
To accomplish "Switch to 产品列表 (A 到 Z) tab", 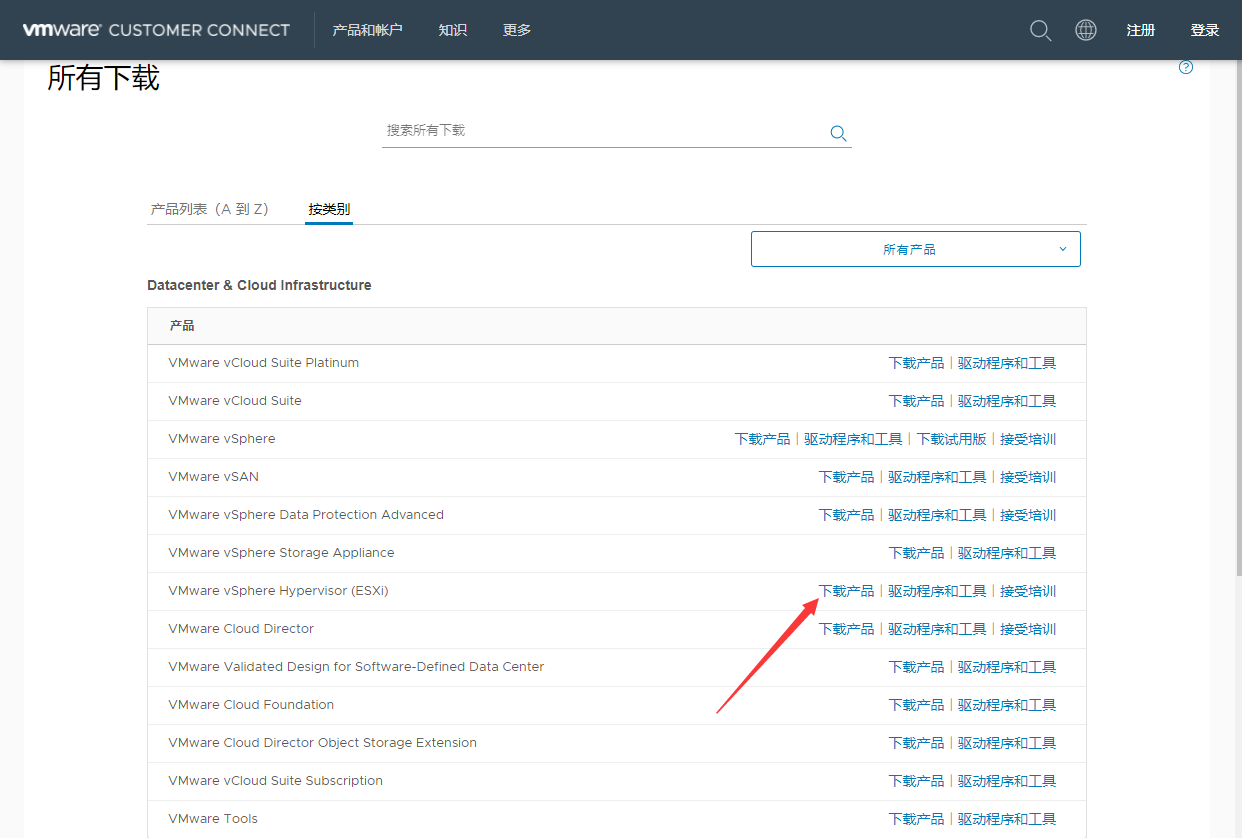I will [x=210, y=209].
